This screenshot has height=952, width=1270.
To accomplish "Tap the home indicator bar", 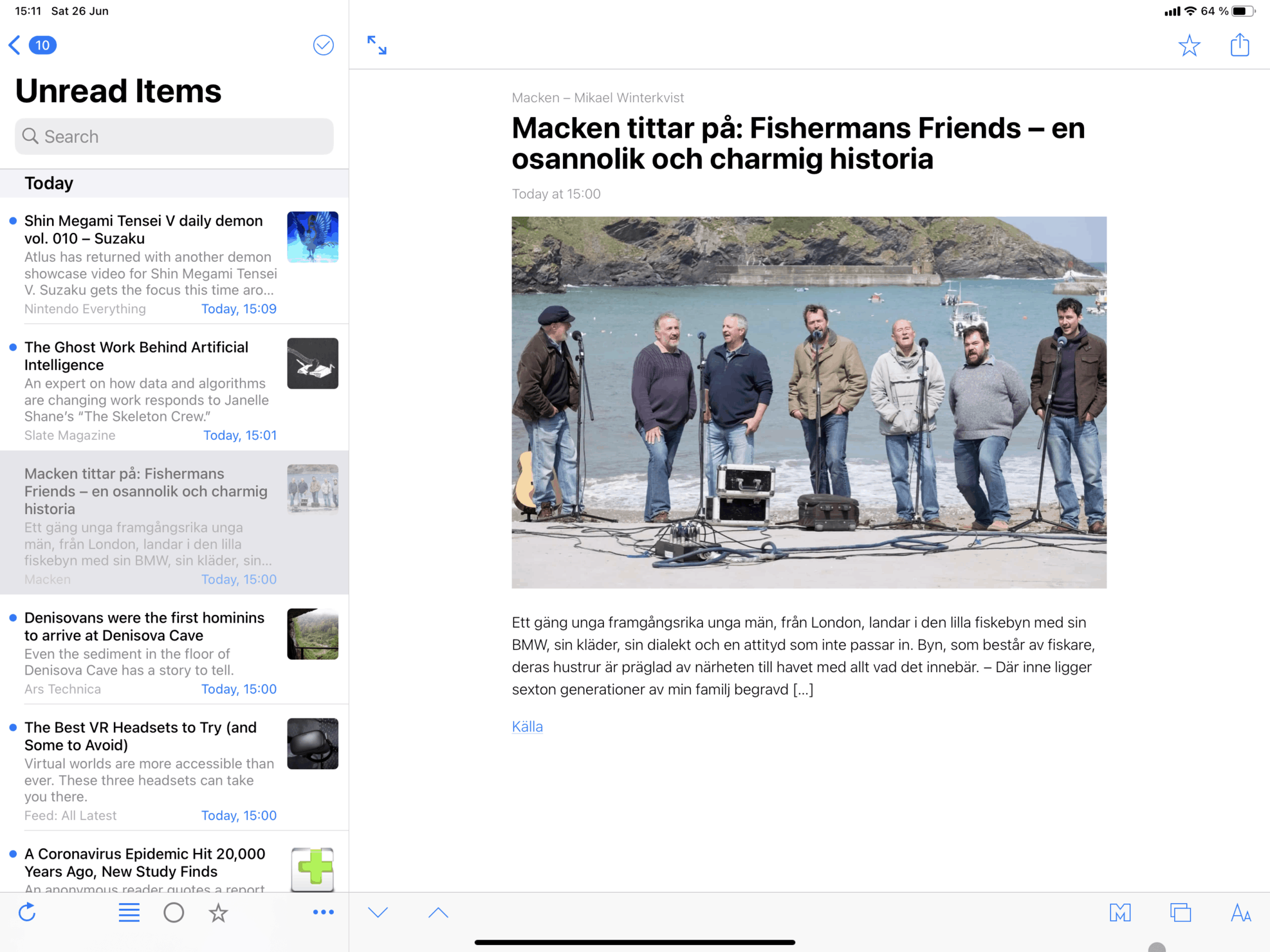I will pos(635,942).
